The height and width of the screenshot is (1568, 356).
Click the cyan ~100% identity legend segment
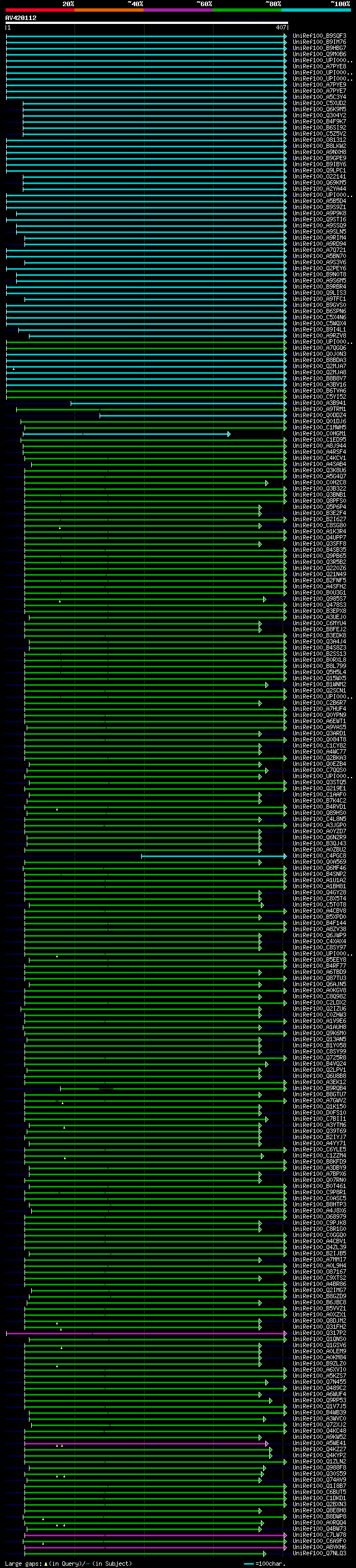[317, 10]
